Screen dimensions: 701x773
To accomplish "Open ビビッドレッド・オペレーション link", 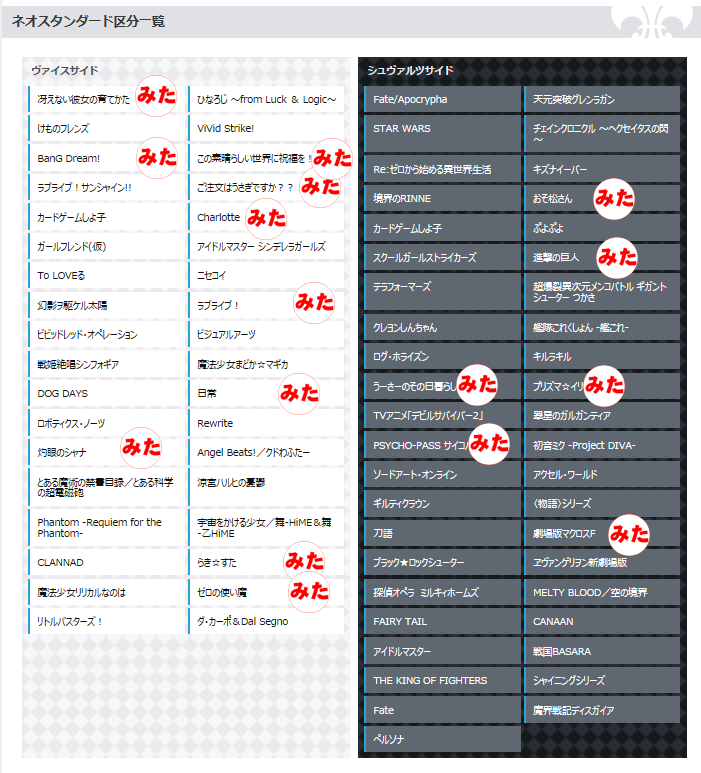I will point(106,335).
